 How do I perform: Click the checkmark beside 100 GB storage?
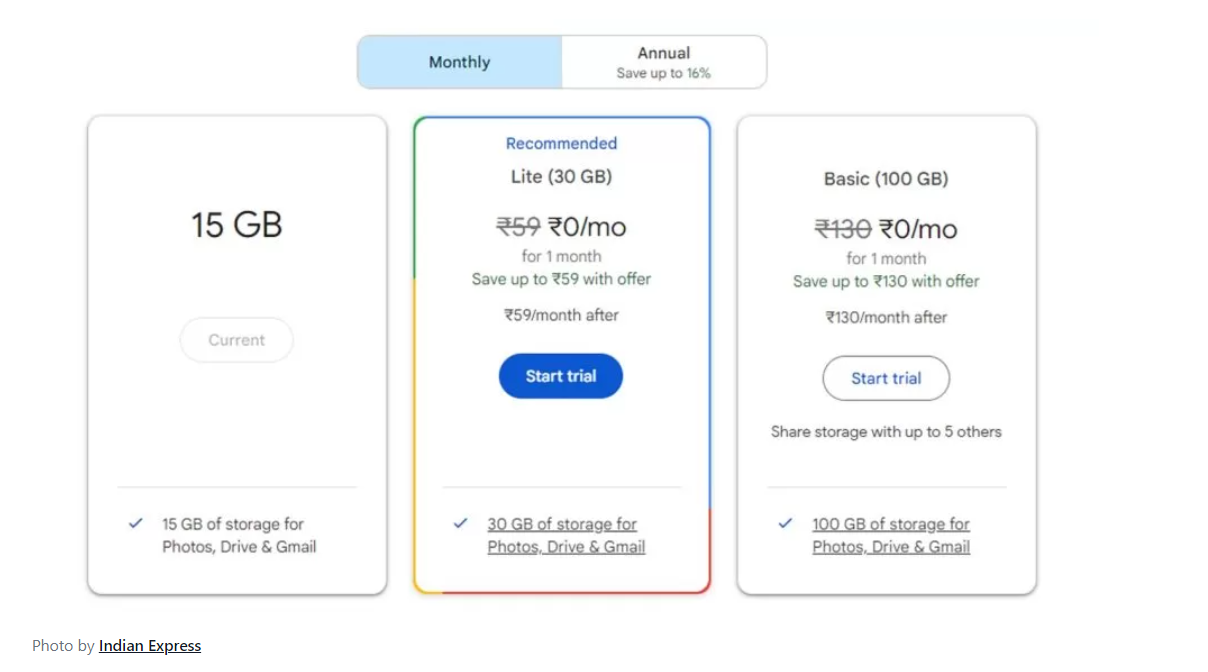coord(785,523)
